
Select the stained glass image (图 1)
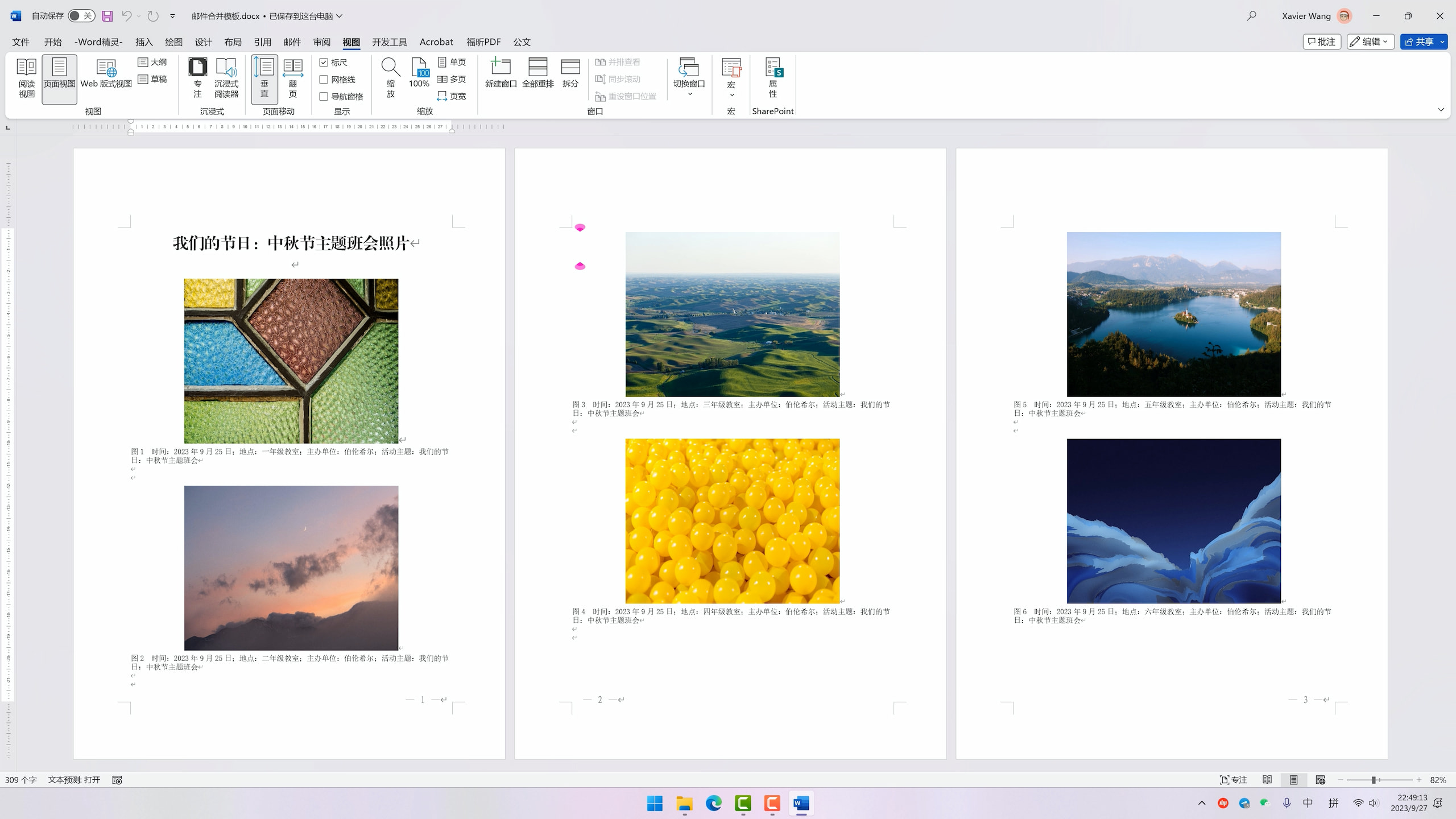click(291, 361)
